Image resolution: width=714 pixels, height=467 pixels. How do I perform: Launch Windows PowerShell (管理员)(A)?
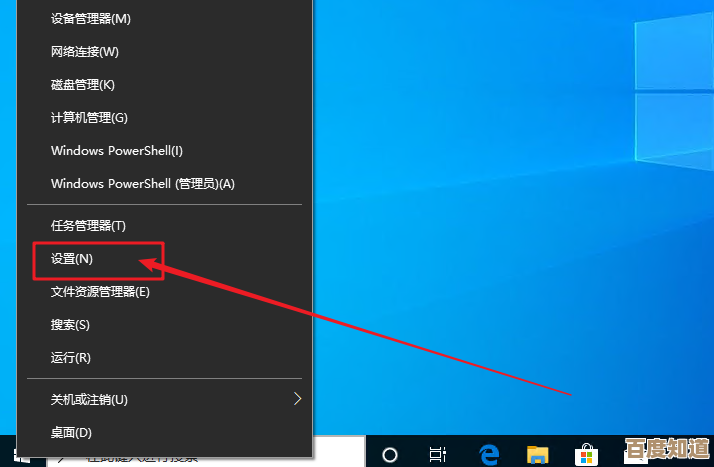[142, 184]
